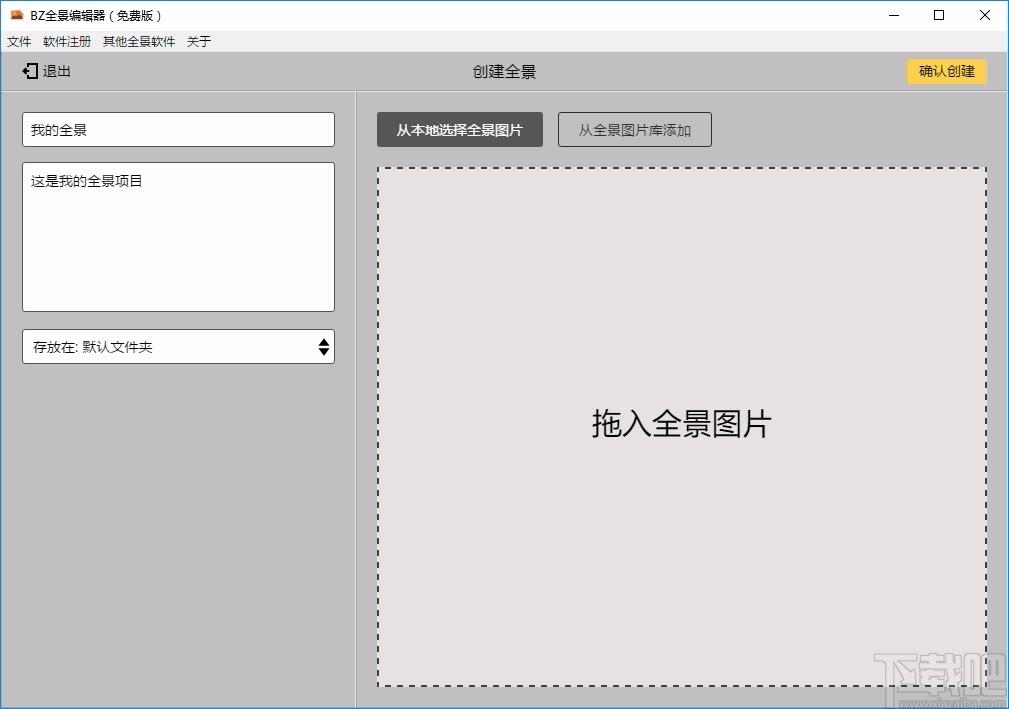Focus the 我的全景 name field
Image resolution: width=1009 pixels, height=709 pixels.
pos(178,129)
